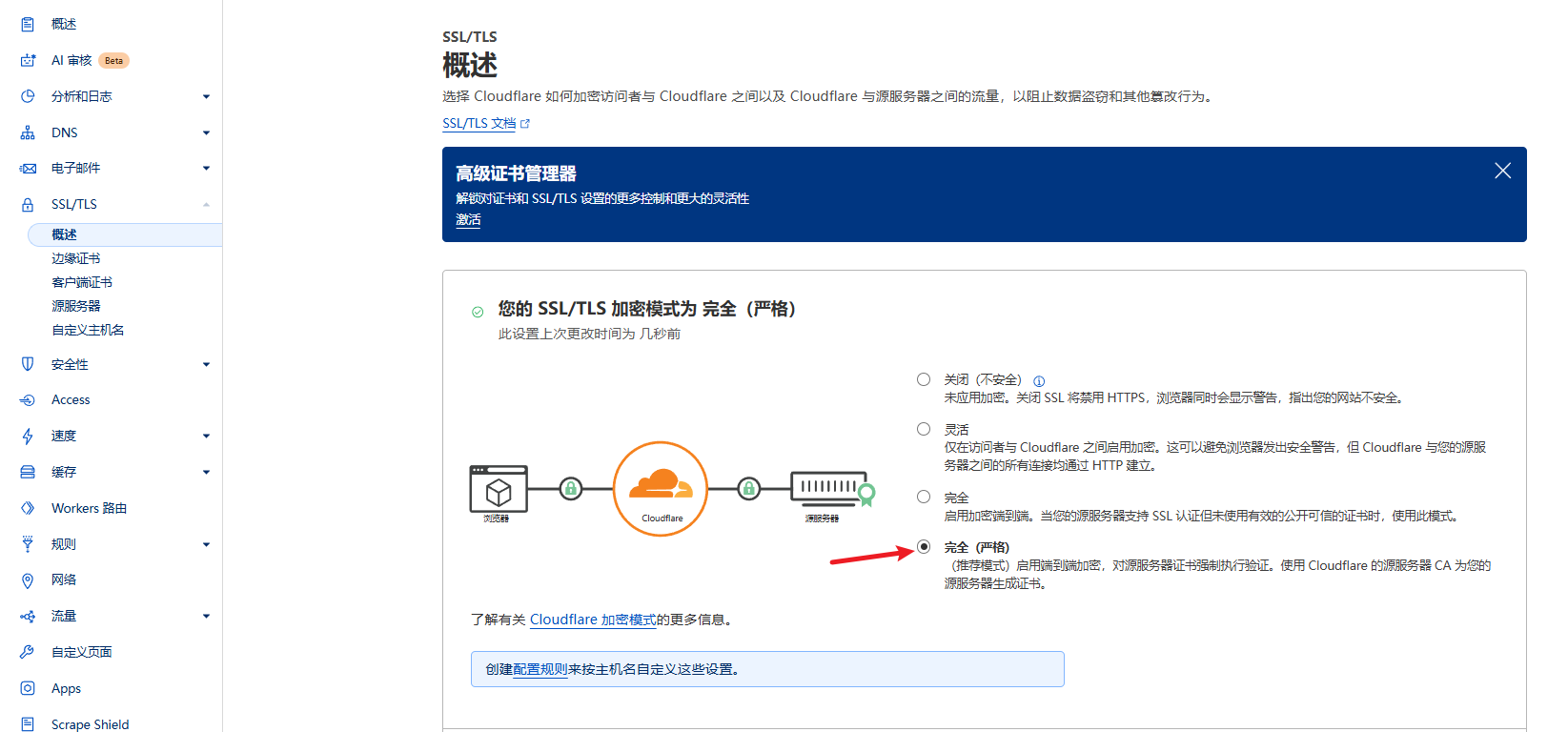
Task: Expand the 安全性 section arrow
Action: (x=206, y=364)
